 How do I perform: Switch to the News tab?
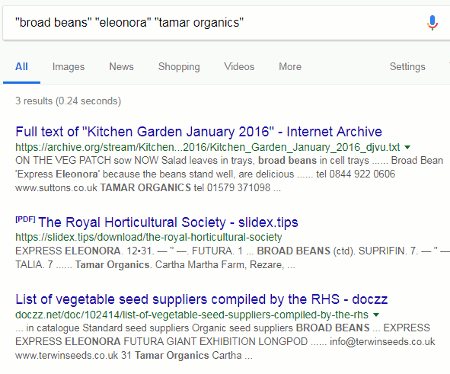pyautogui.click(x=121, y=67)
